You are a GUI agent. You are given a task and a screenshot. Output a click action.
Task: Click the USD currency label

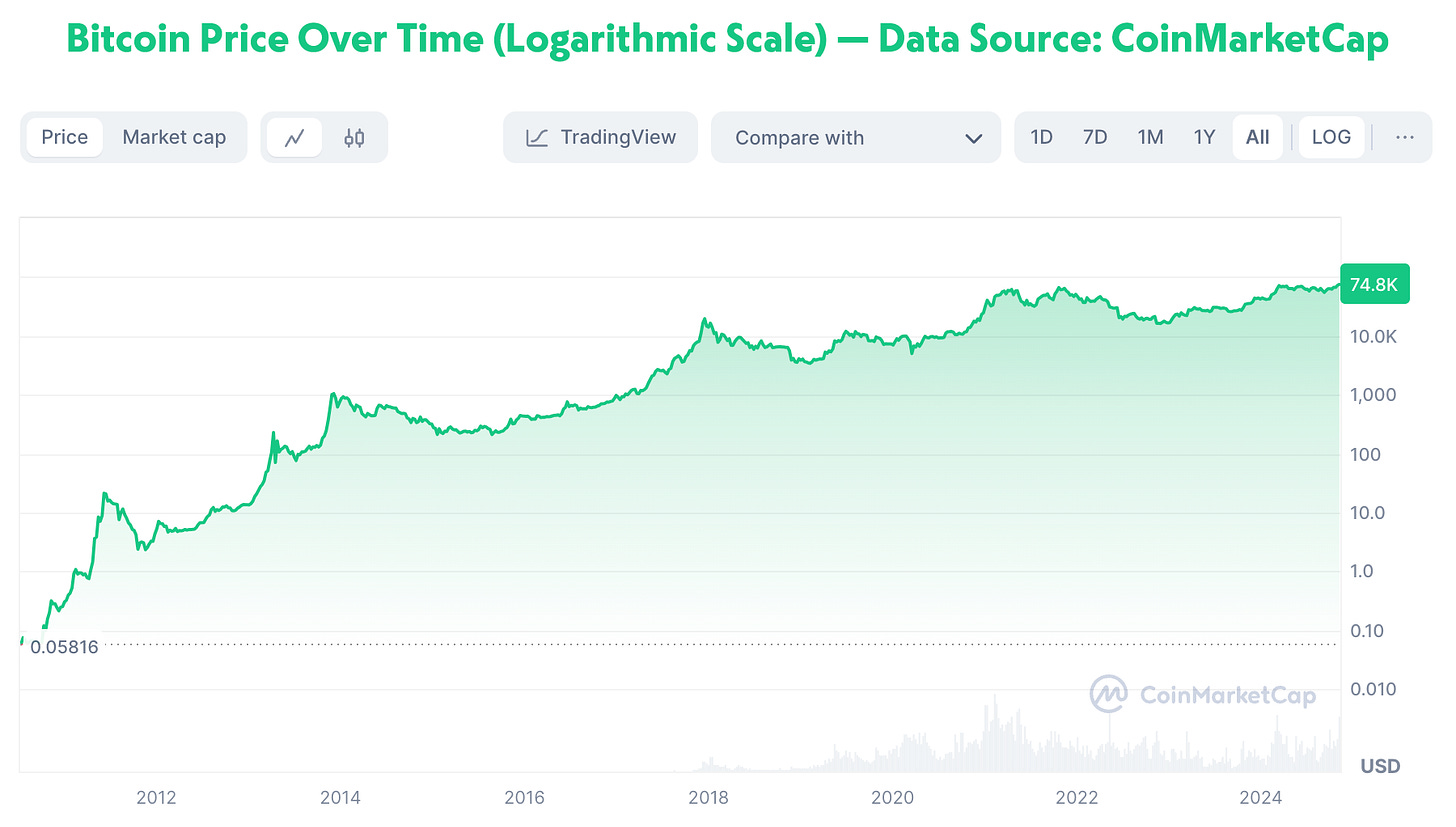(1380, 766)
